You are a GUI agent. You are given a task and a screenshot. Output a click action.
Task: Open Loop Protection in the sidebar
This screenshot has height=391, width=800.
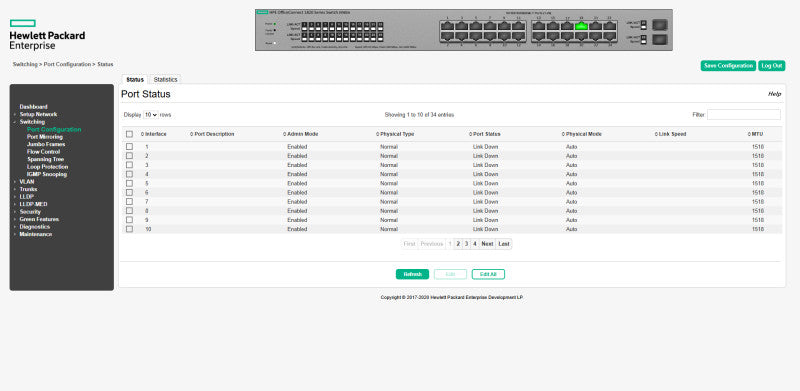[x=47, y=167]
